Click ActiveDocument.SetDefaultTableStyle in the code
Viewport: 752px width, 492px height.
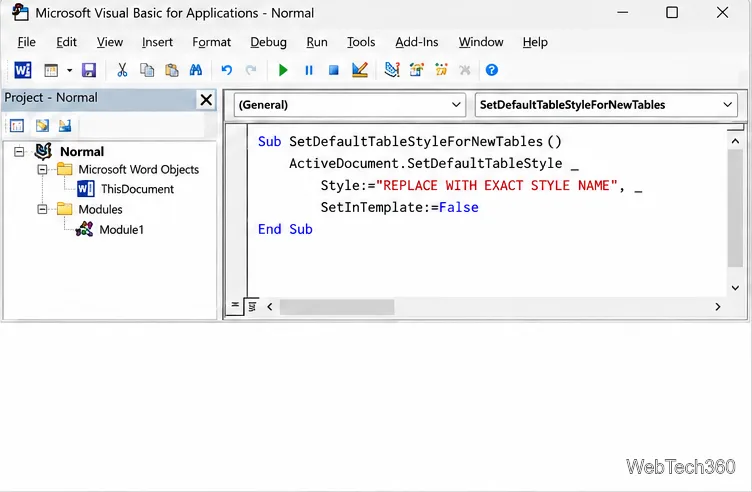coord(425,164)
